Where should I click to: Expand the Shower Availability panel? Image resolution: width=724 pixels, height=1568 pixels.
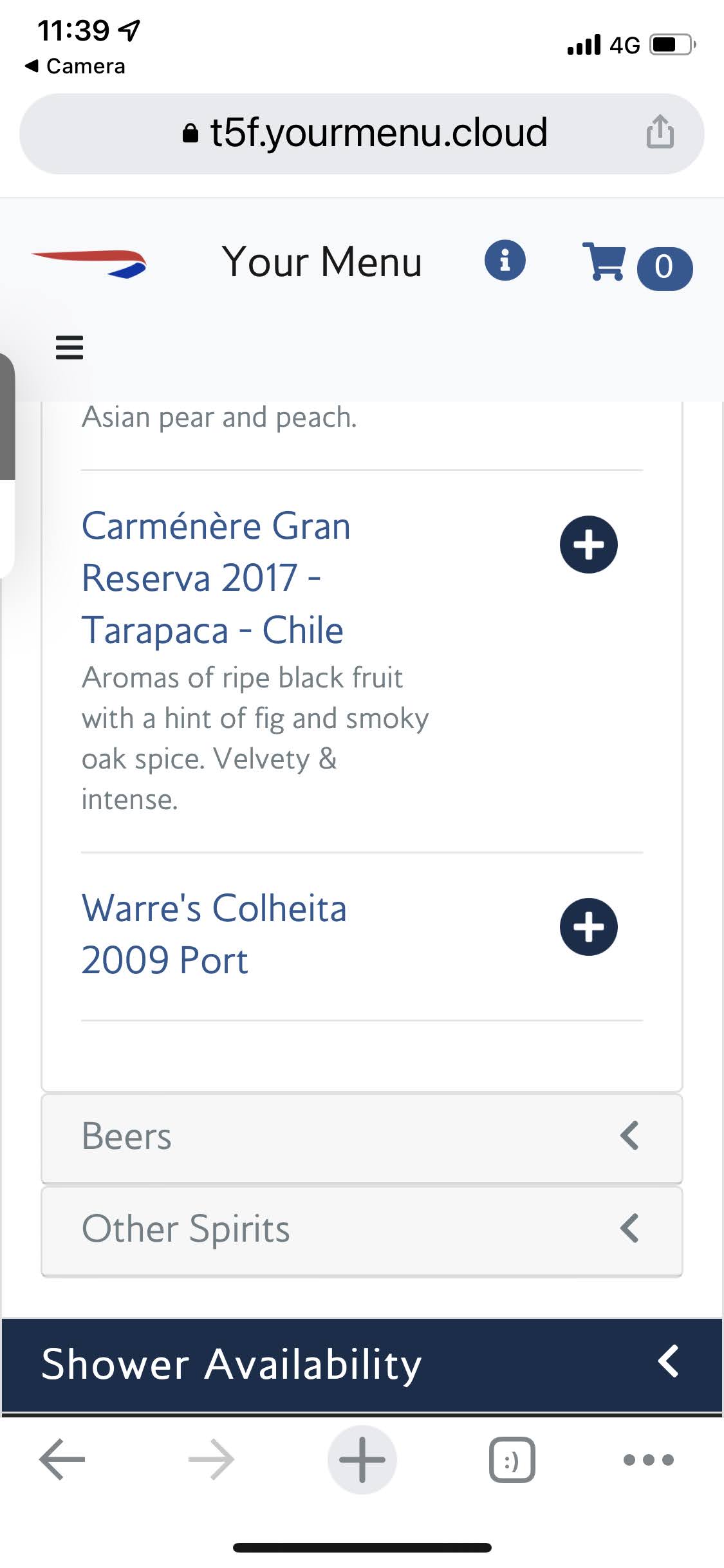click(362, 1363)
